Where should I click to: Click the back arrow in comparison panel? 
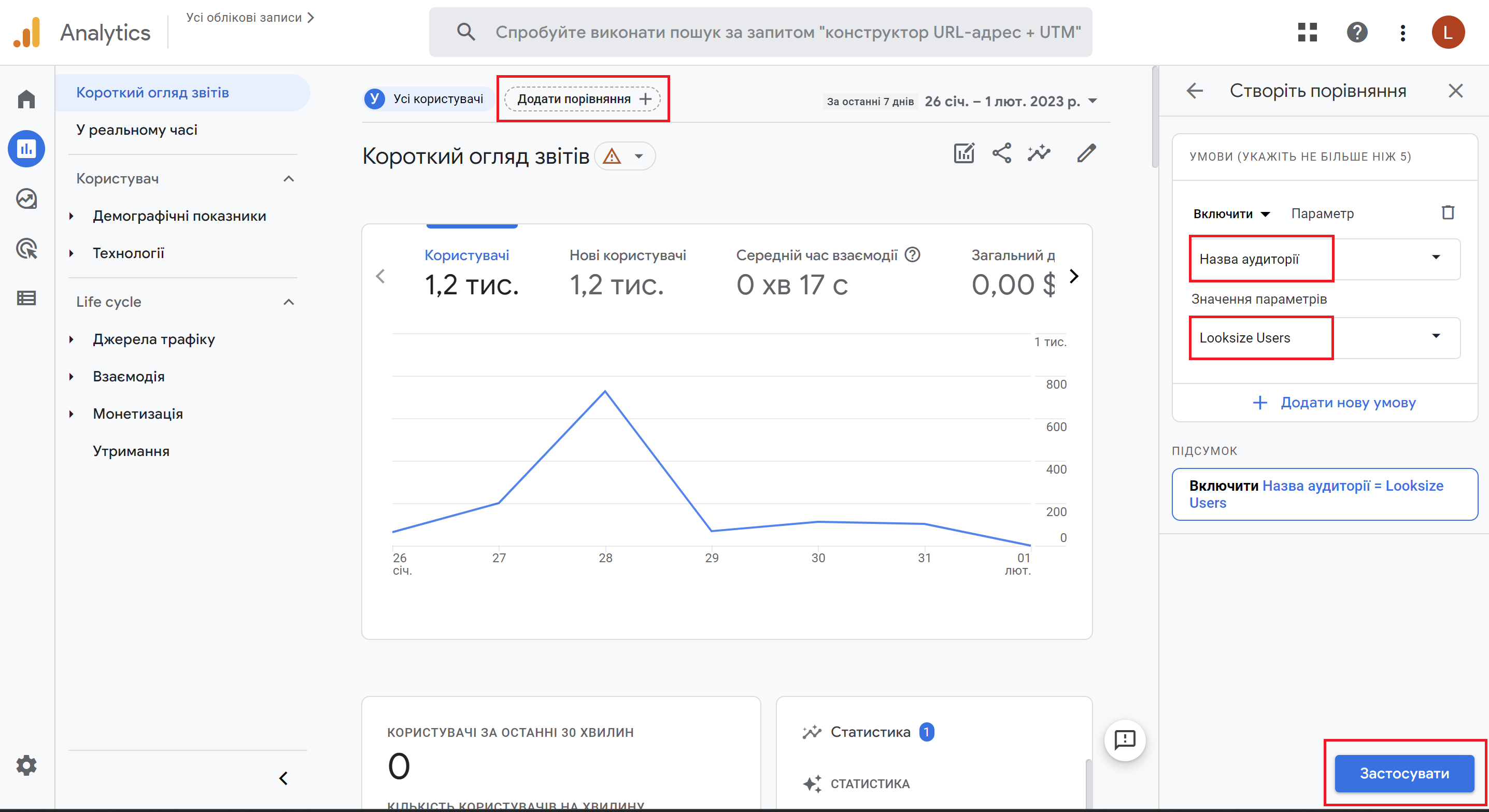point(1194,91)
